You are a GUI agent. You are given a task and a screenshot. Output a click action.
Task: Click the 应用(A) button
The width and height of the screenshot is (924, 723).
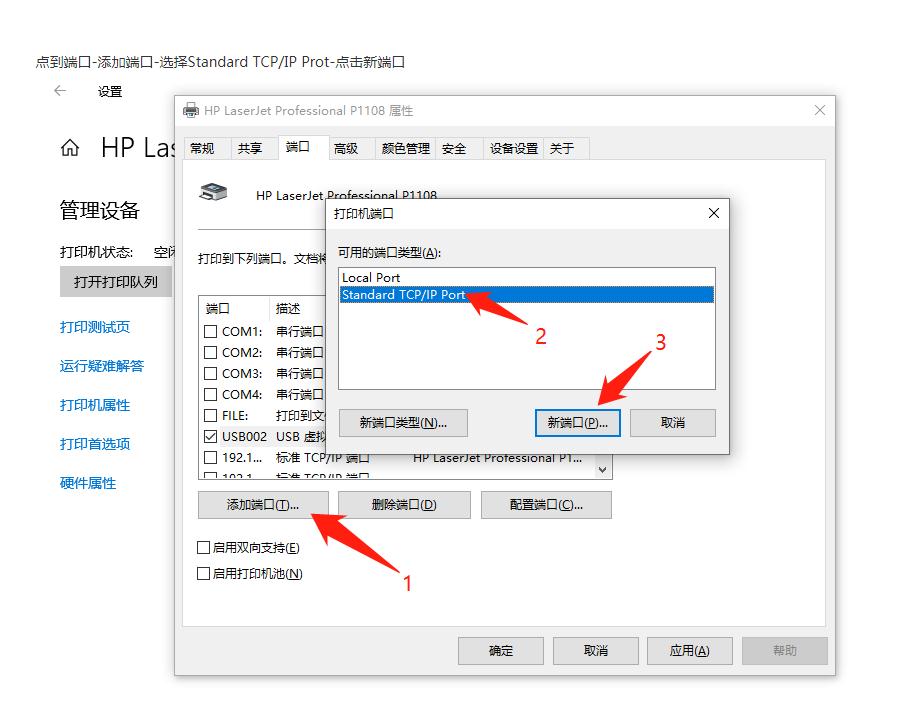click(x=690, y=651)
